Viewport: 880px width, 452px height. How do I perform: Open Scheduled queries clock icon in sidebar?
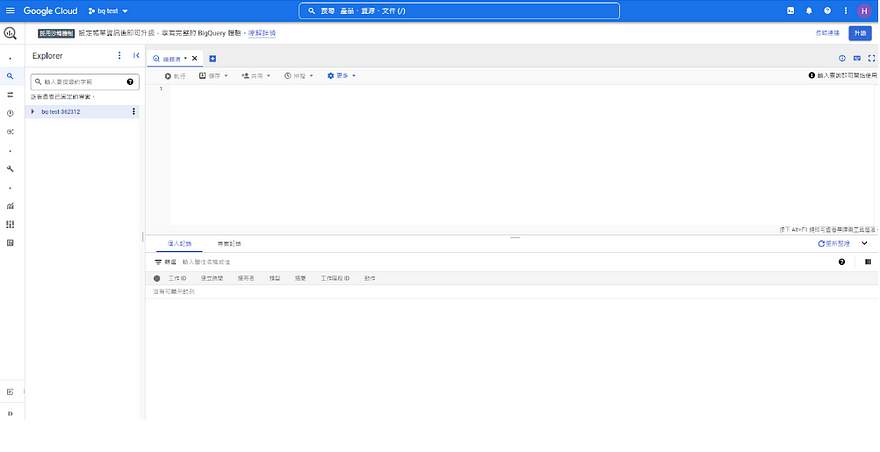pyautogui.click(x=10, y=113)
